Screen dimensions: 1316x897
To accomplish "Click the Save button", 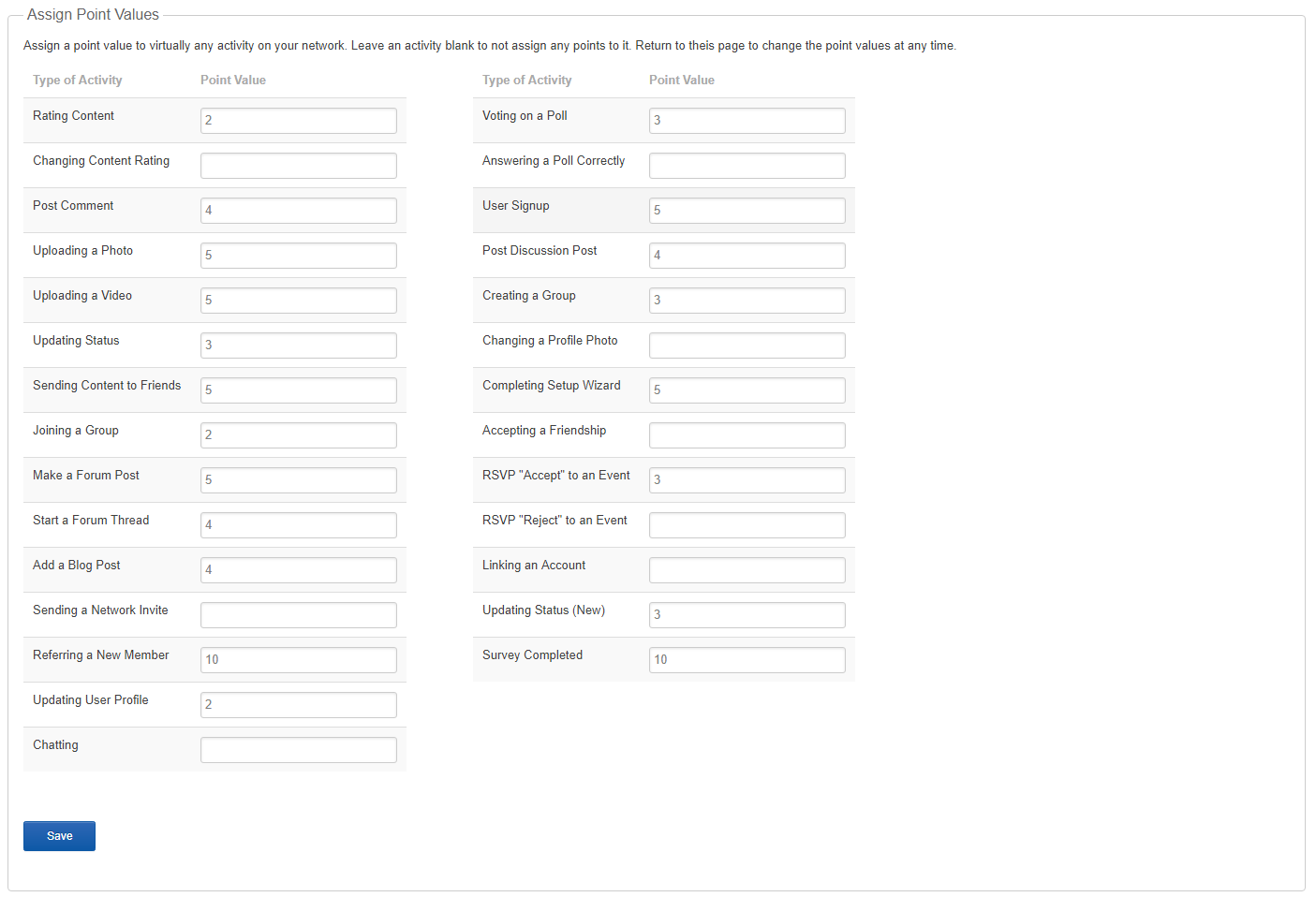I will pos(59,836).
